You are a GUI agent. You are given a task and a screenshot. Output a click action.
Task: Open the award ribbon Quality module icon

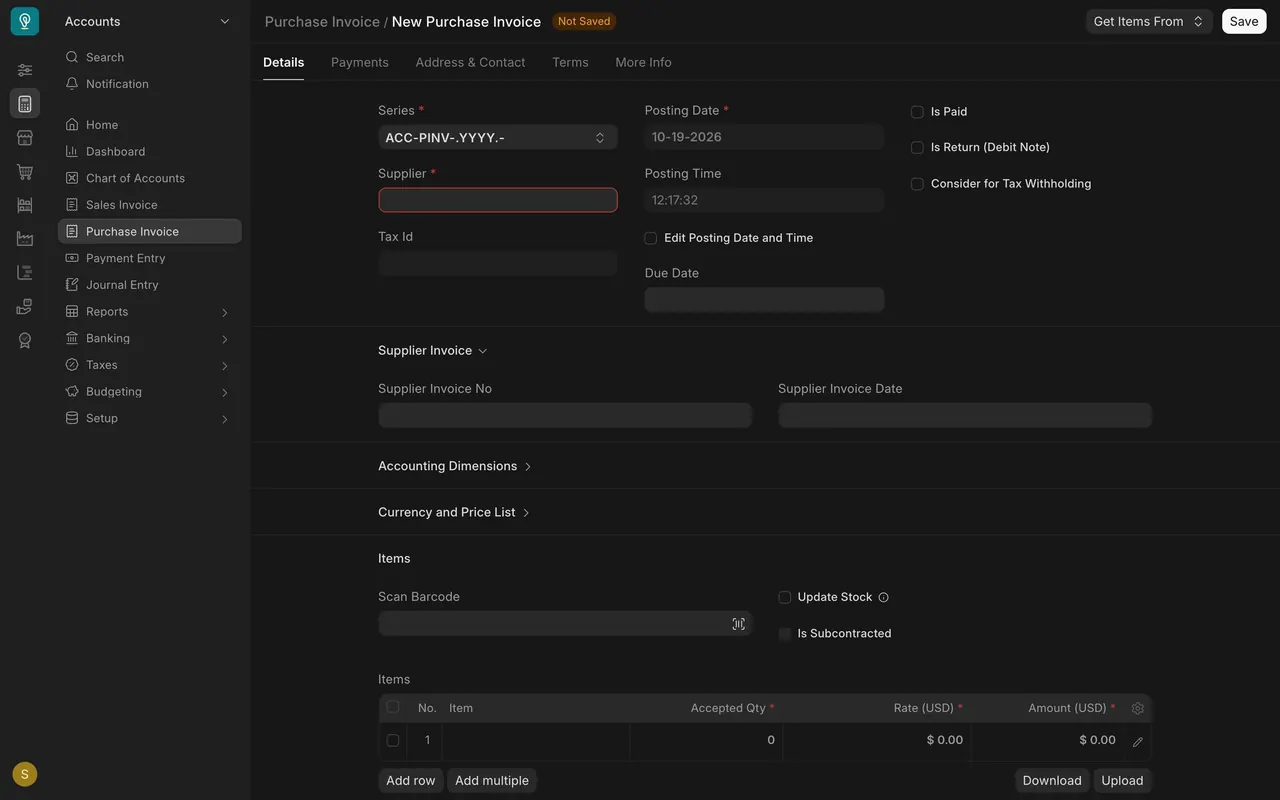(25, 340)
